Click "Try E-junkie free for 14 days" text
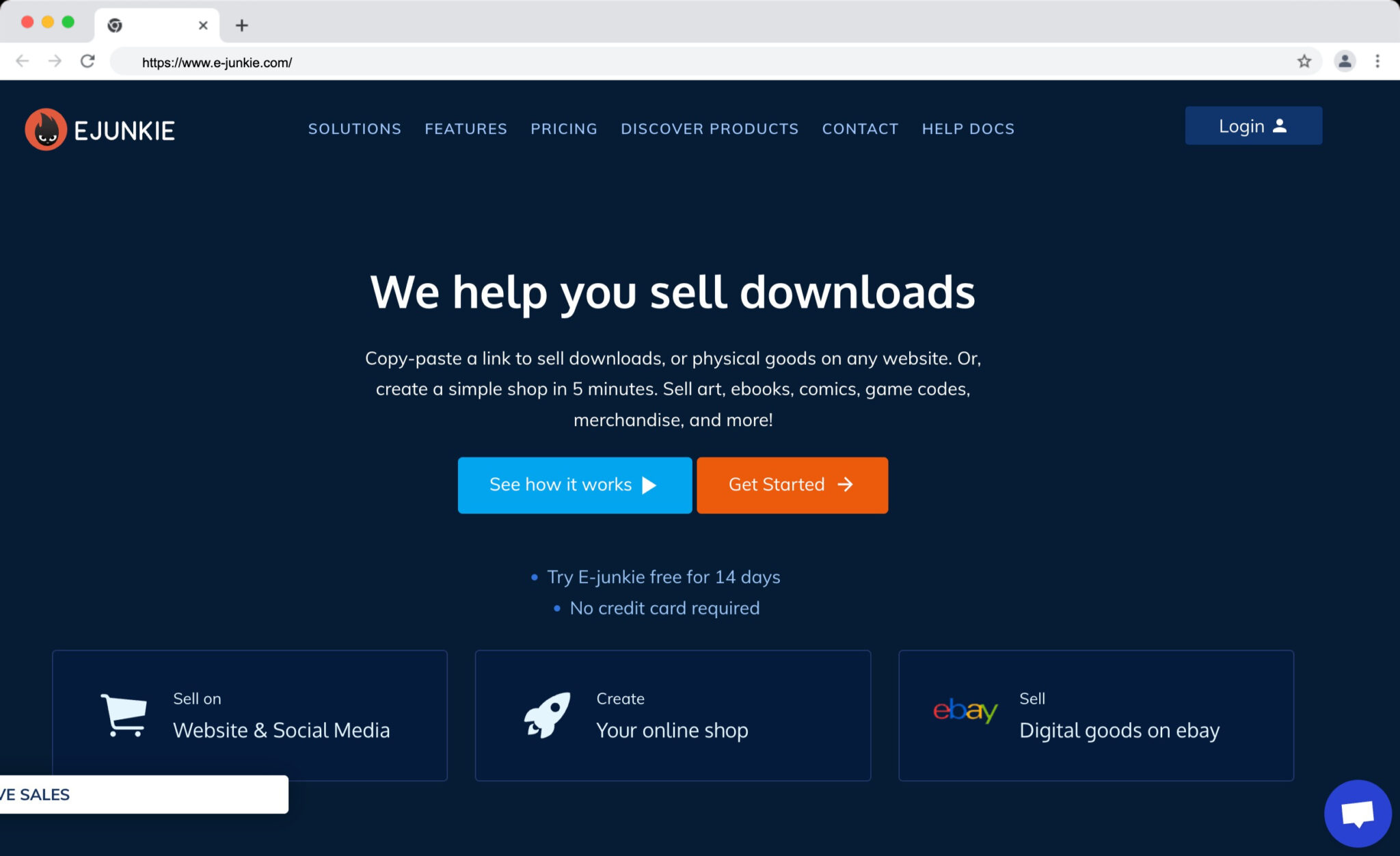 pos(663,577)
